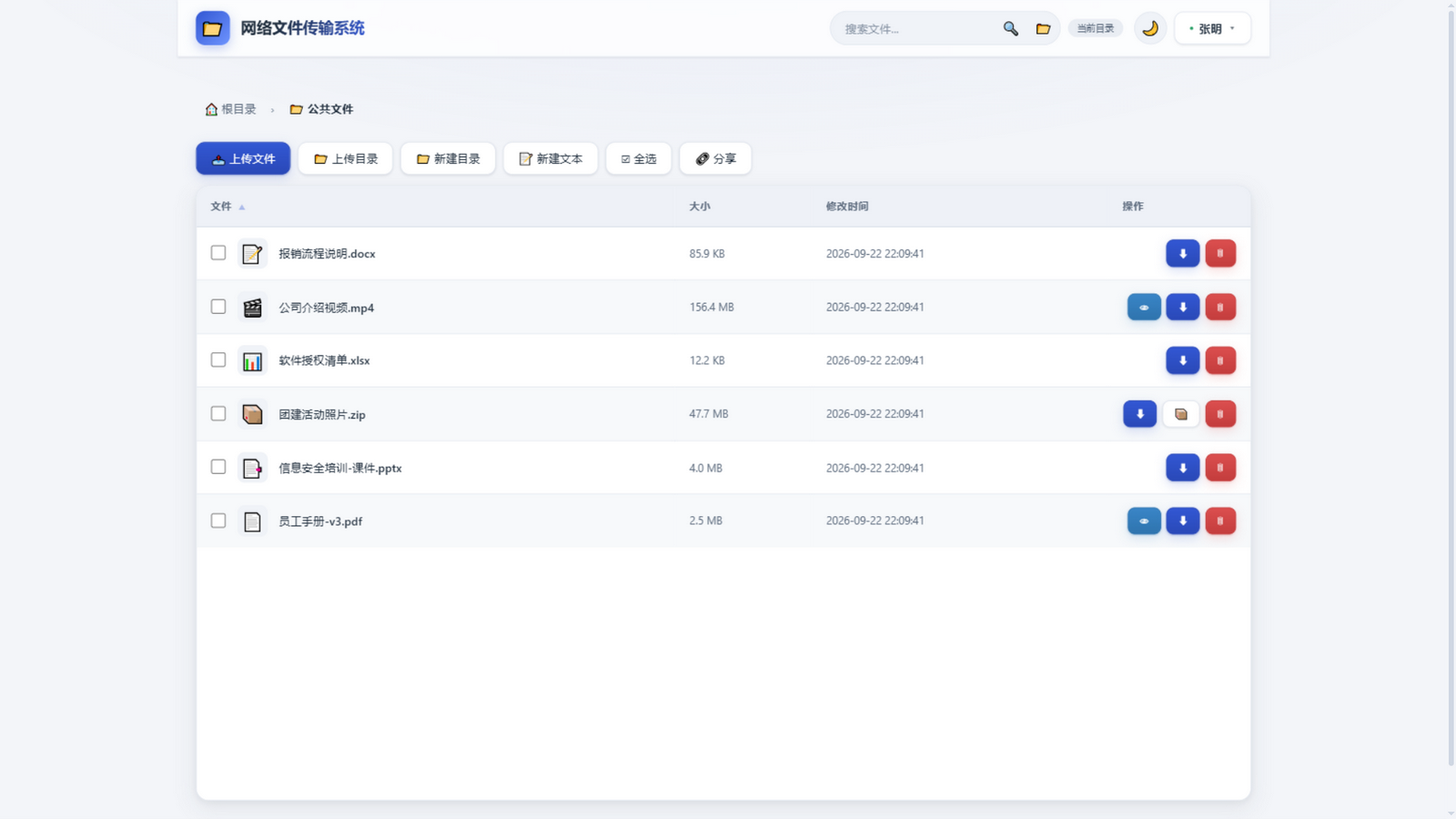This screenshot has height=819, width=1456.
Task: Click the mp4 clapperboard icon
Action: 252,308
